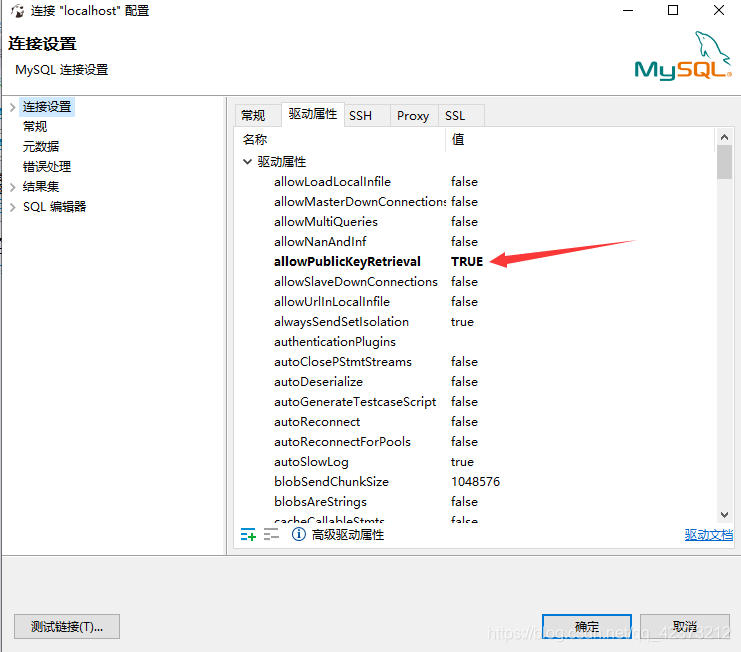
Task: Maximize the connection configuration window
Action: (673, 10)
